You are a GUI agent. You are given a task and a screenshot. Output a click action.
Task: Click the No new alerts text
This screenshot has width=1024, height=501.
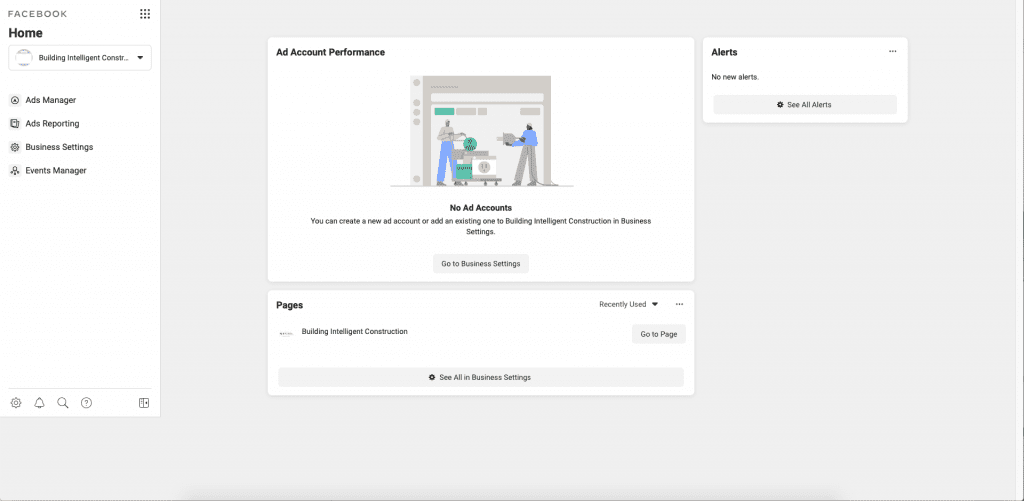click(x=735, y=77)
